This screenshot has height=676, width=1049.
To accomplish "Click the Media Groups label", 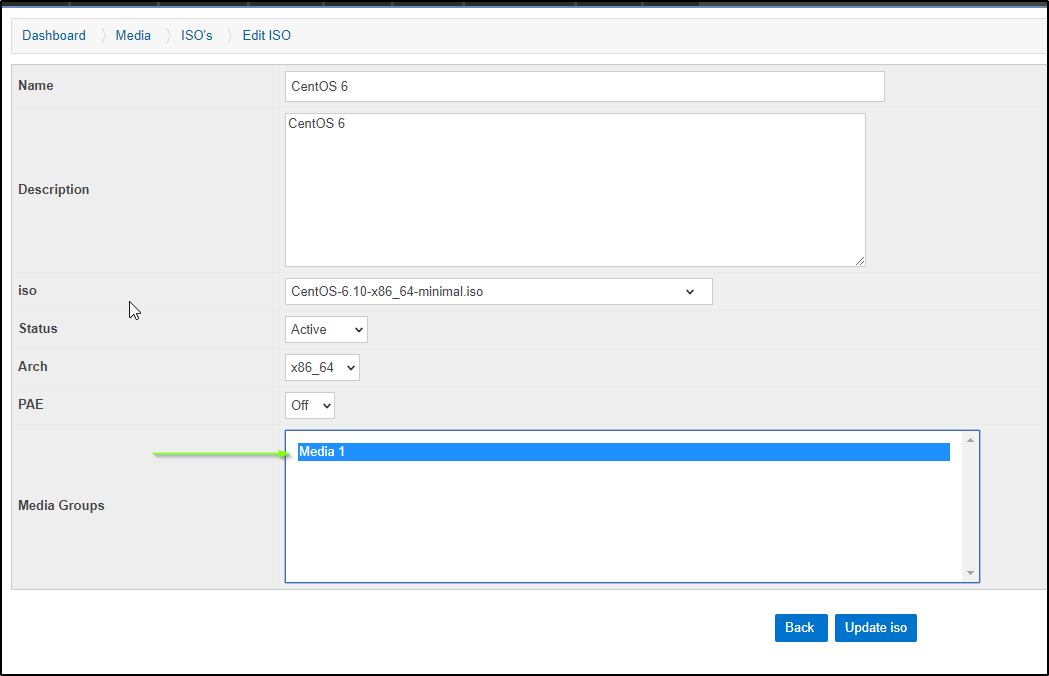I will click(x=61, y=506).
